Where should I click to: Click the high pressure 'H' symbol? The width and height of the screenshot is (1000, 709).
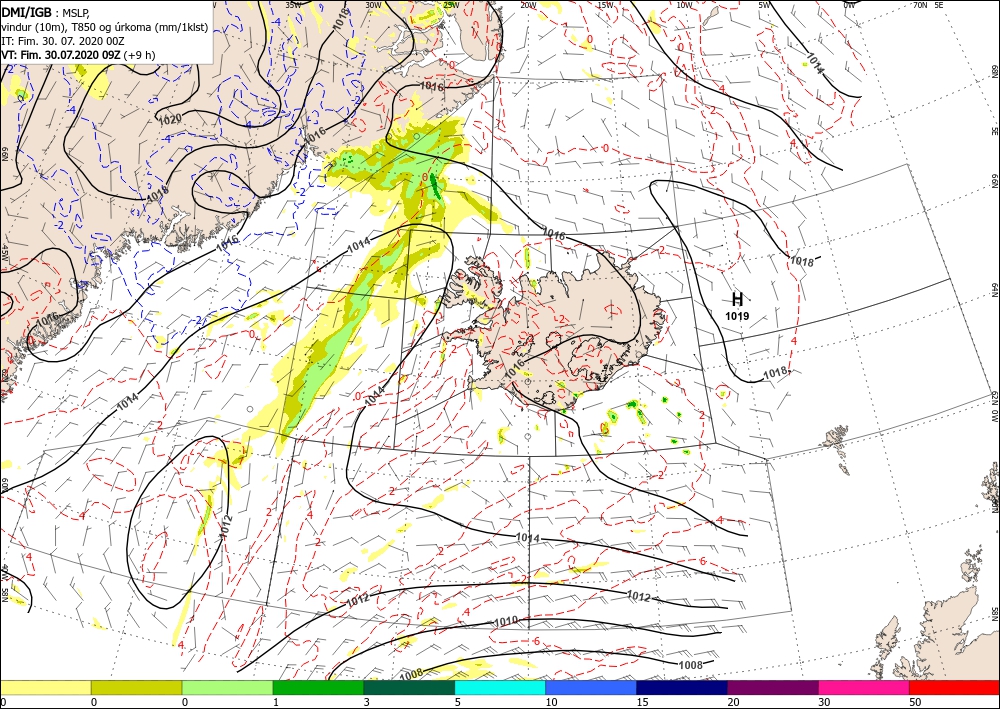click(737, 299)
